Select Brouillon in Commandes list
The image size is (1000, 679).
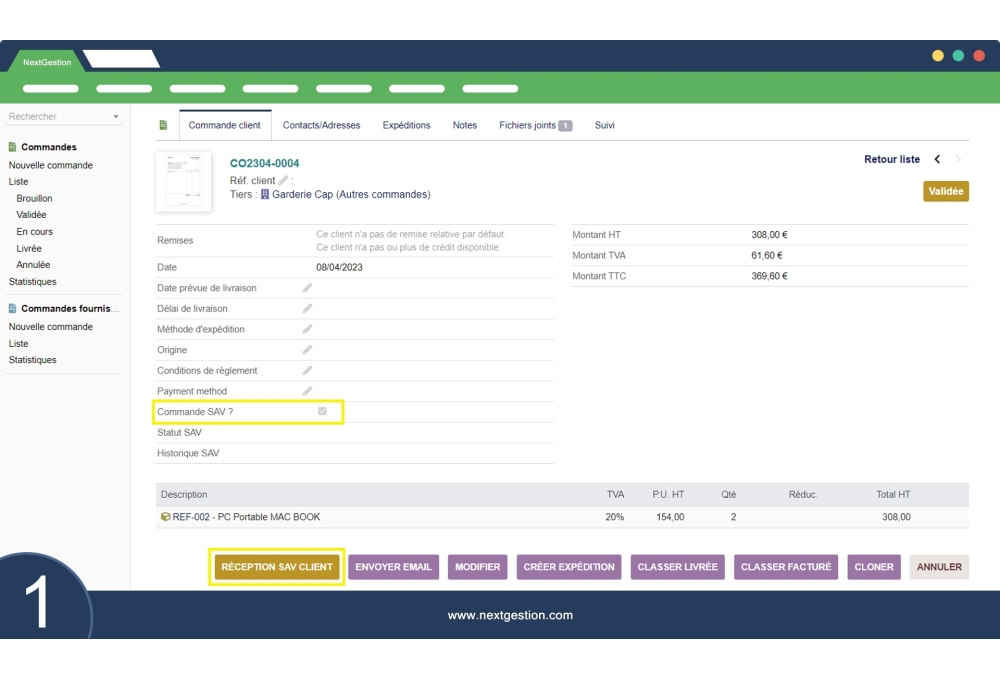(x=34, y=198)
